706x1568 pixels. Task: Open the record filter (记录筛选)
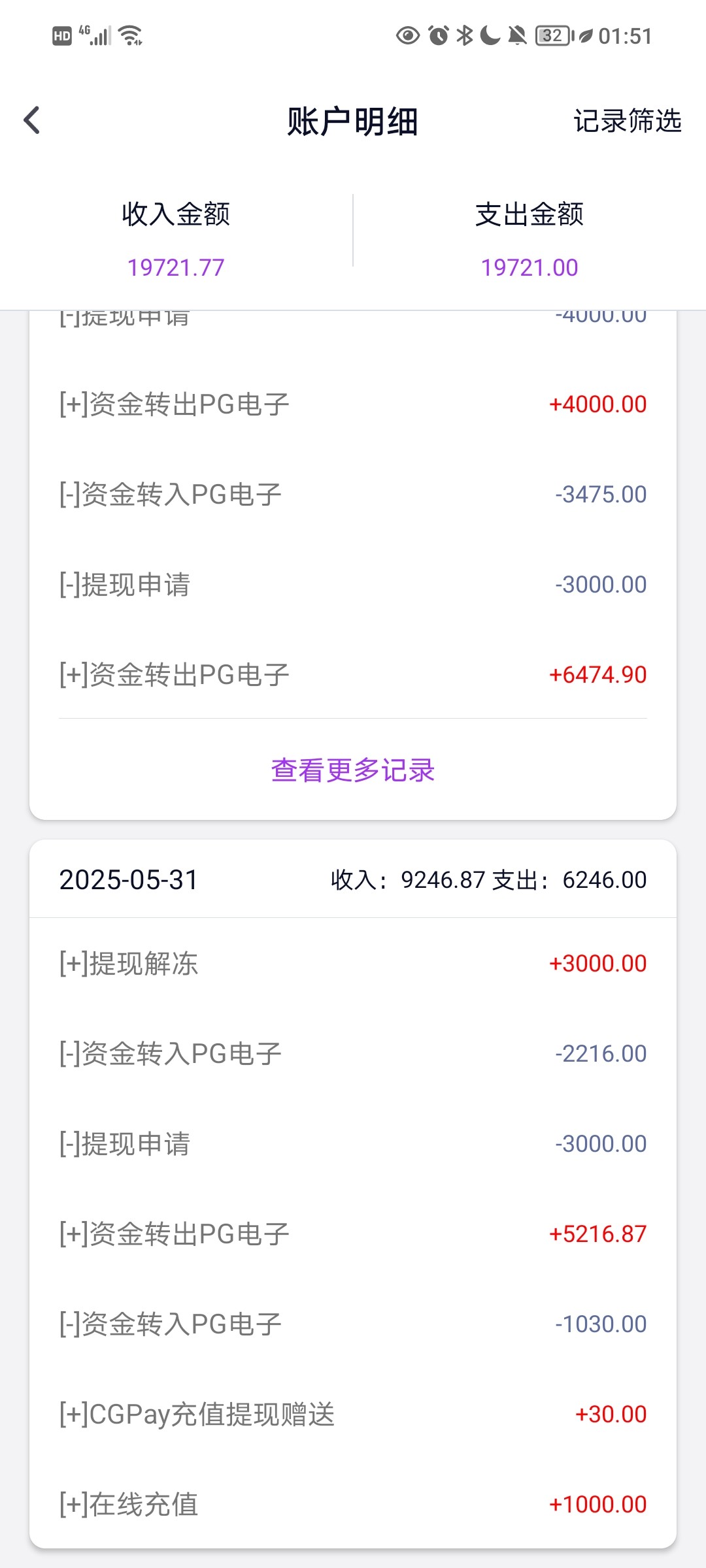pos(627,121)
